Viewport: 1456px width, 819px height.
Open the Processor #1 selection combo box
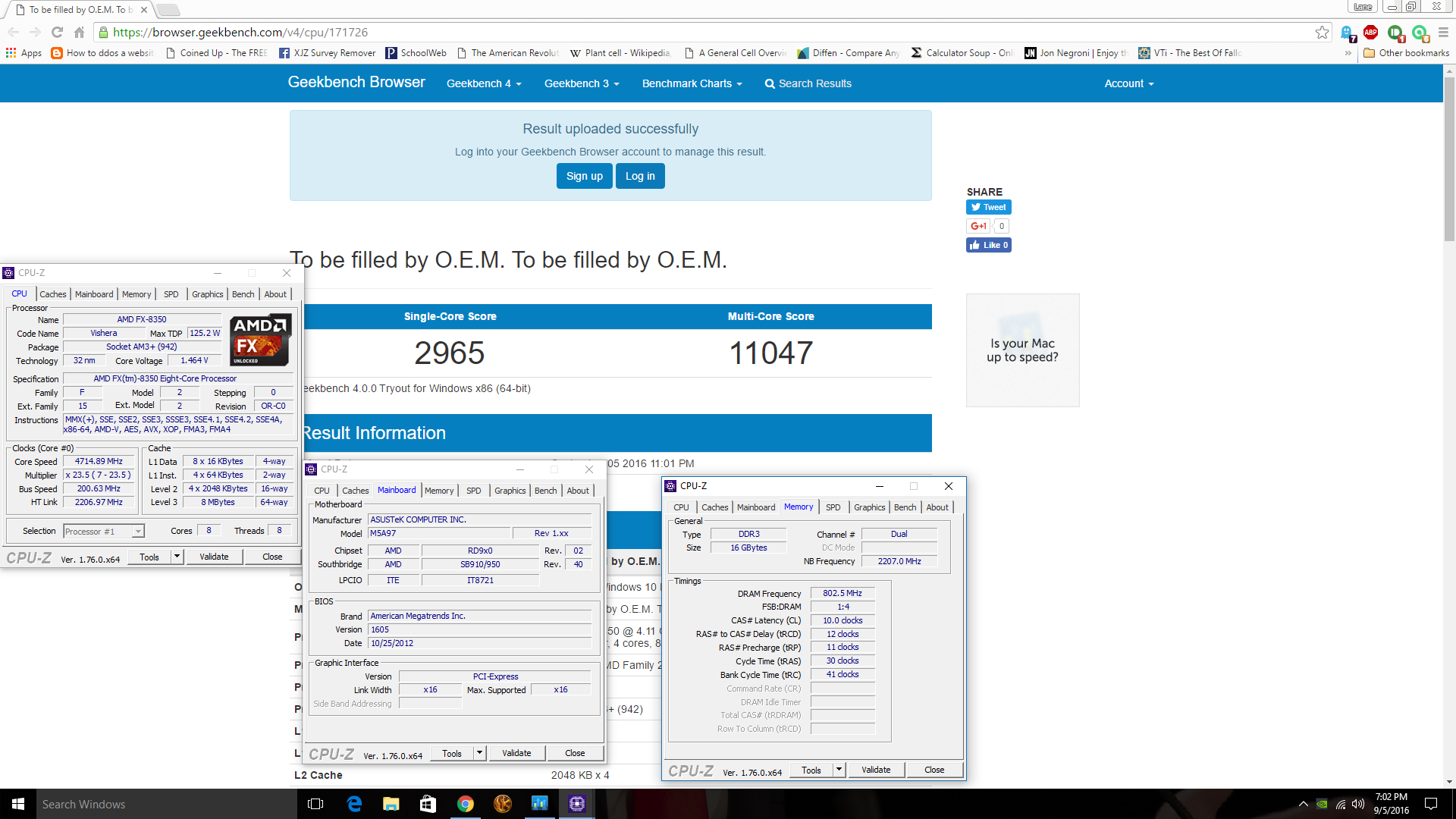pyautogui.click(x=104, y=532)
